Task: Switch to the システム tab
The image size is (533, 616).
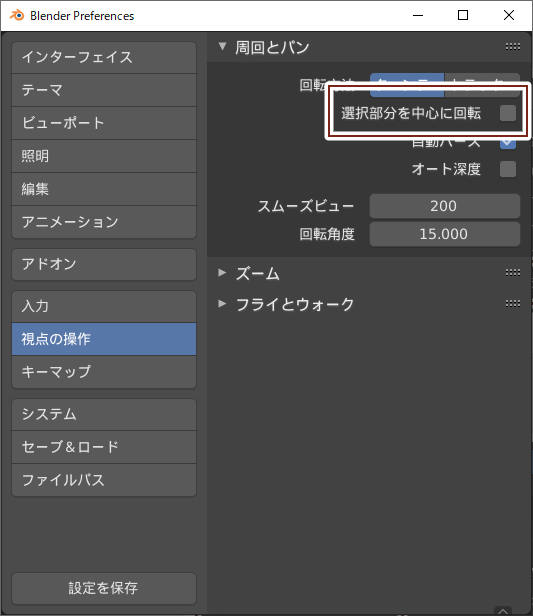Action: [x=104, y=414]
